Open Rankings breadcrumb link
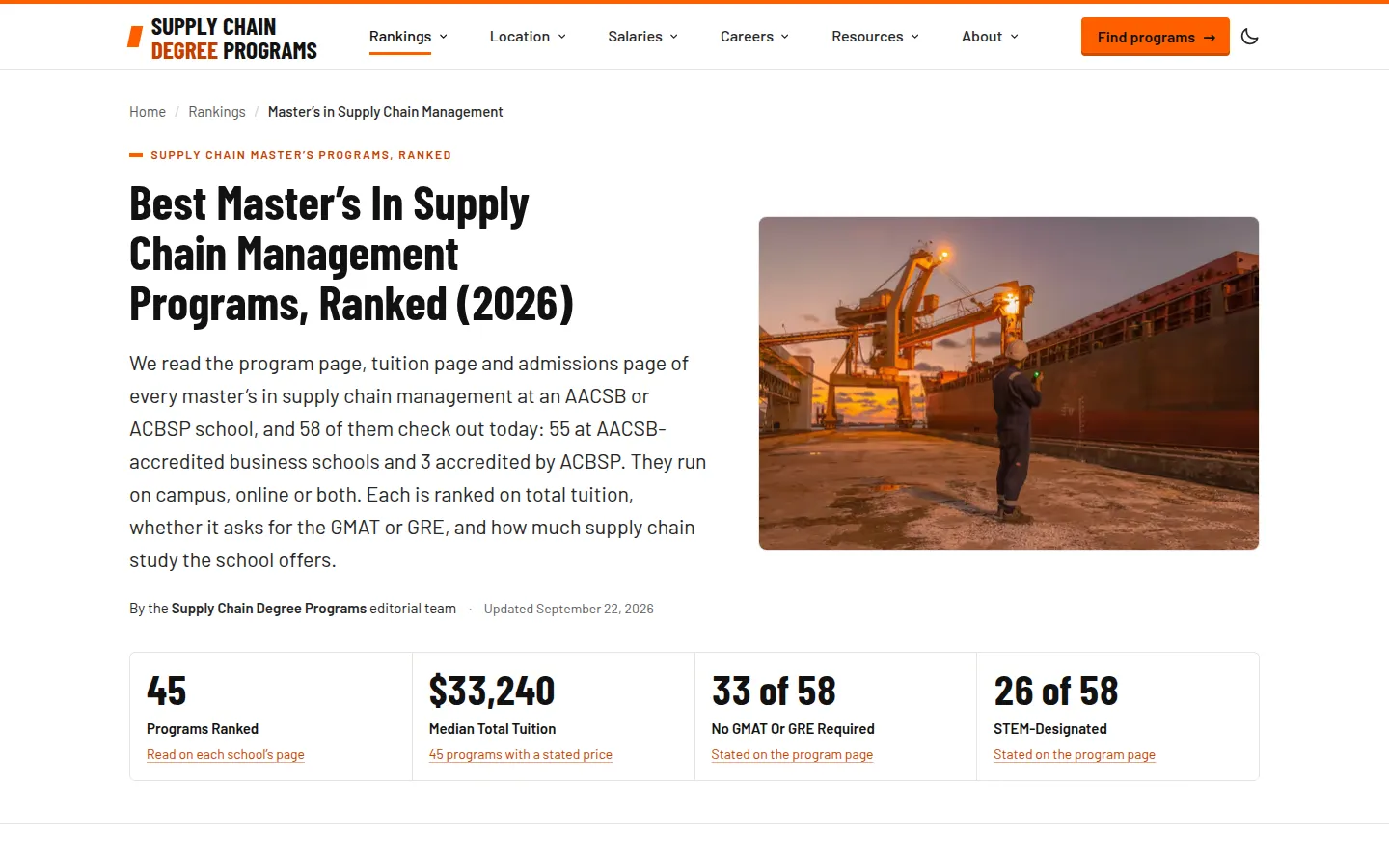1389x868 pixels. click(217, 112)
